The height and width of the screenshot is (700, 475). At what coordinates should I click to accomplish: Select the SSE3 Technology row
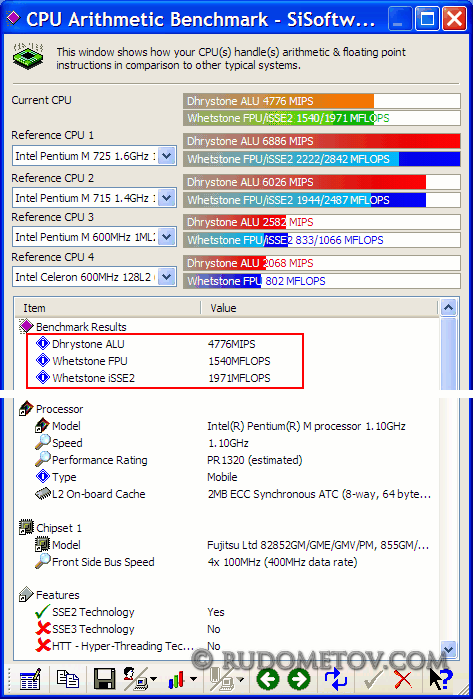click(228, 629)
